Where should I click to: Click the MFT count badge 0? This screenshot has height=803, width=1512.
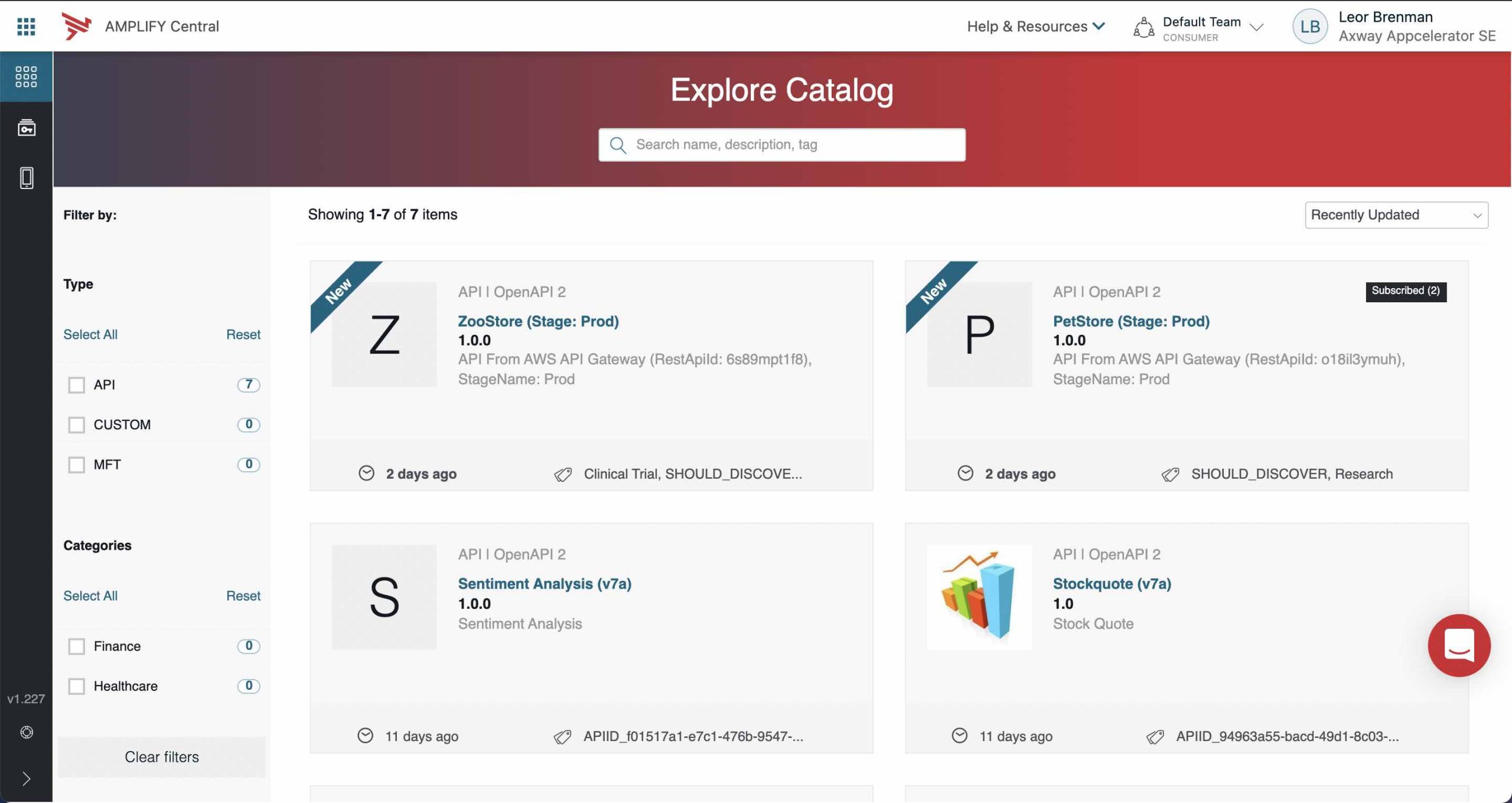(249, 464)
